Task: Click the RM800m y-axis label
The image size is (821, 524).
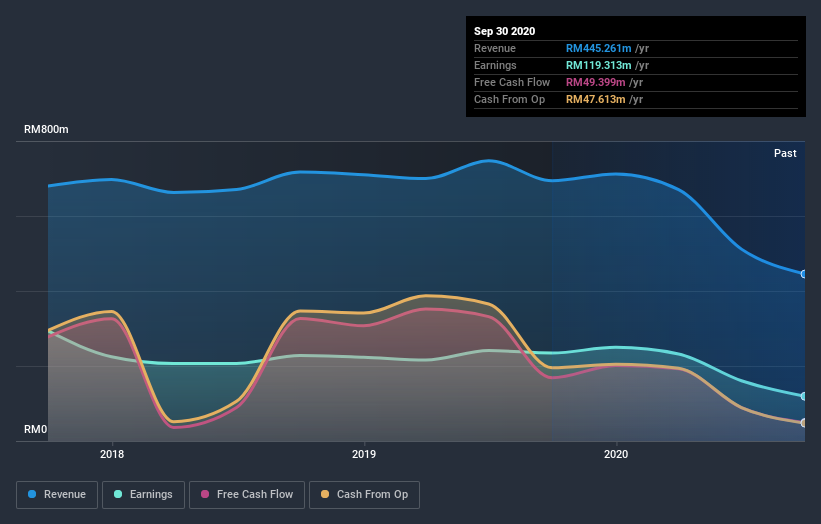Action: pyautogui.click(x=46, y=129)
